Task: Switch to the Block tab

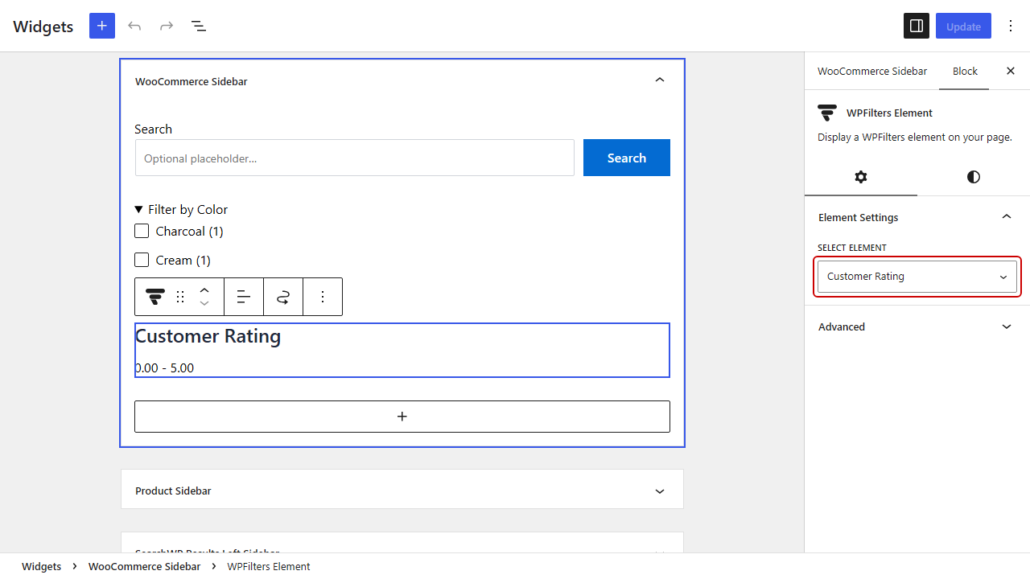Action: tap(964, 71)
